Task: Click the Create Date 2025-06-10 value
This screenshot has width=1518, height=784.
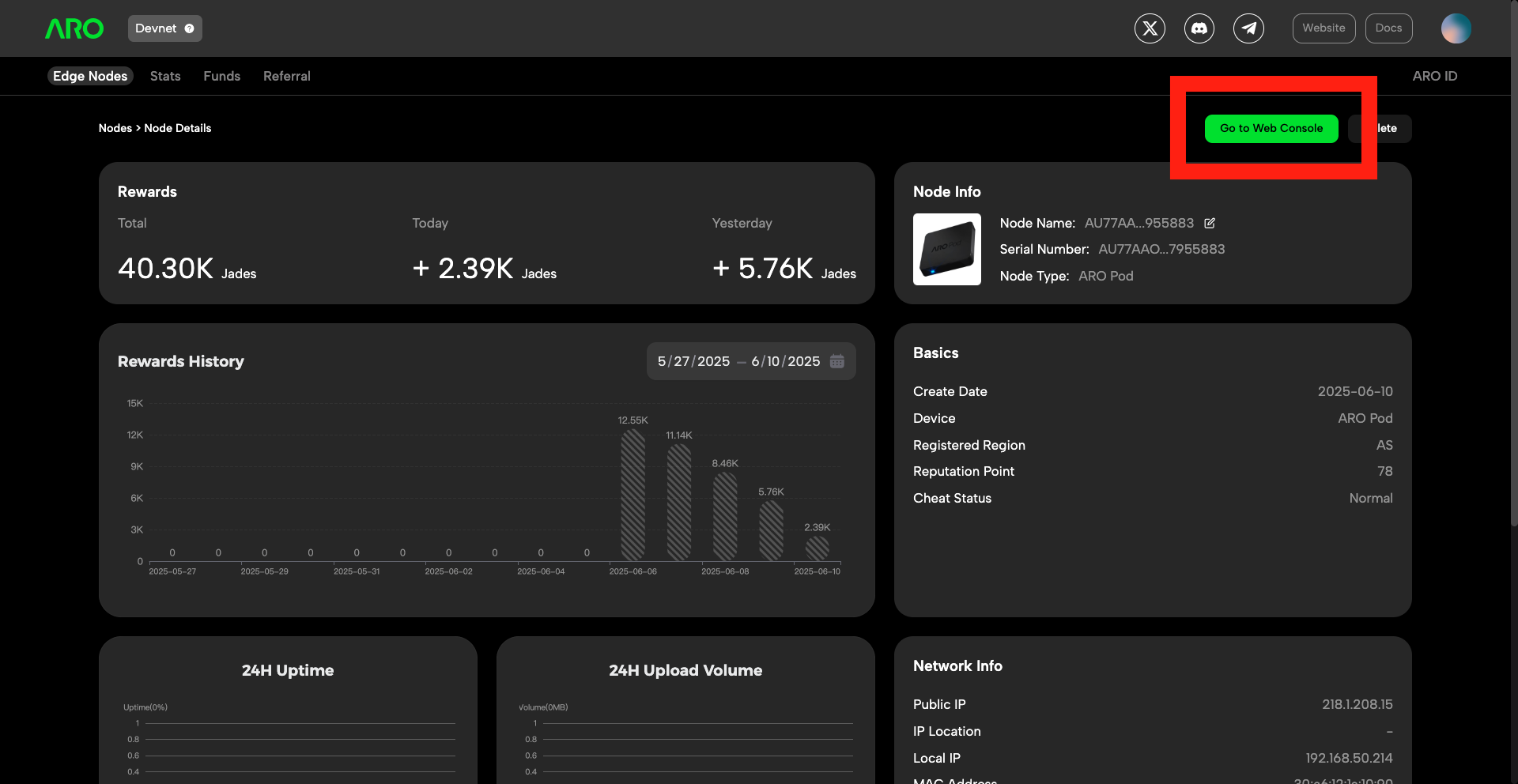Action: point(1355,391)
